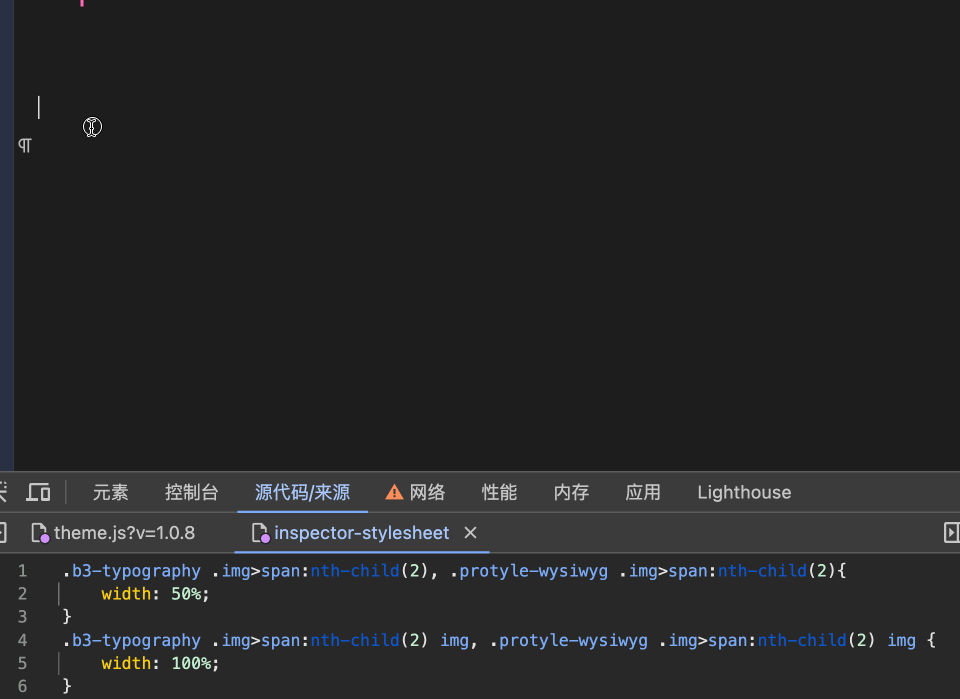This screenshot has height=699, width=960.
Task: Click line number 4 in the editor
Action: click(x=22, y=640)
